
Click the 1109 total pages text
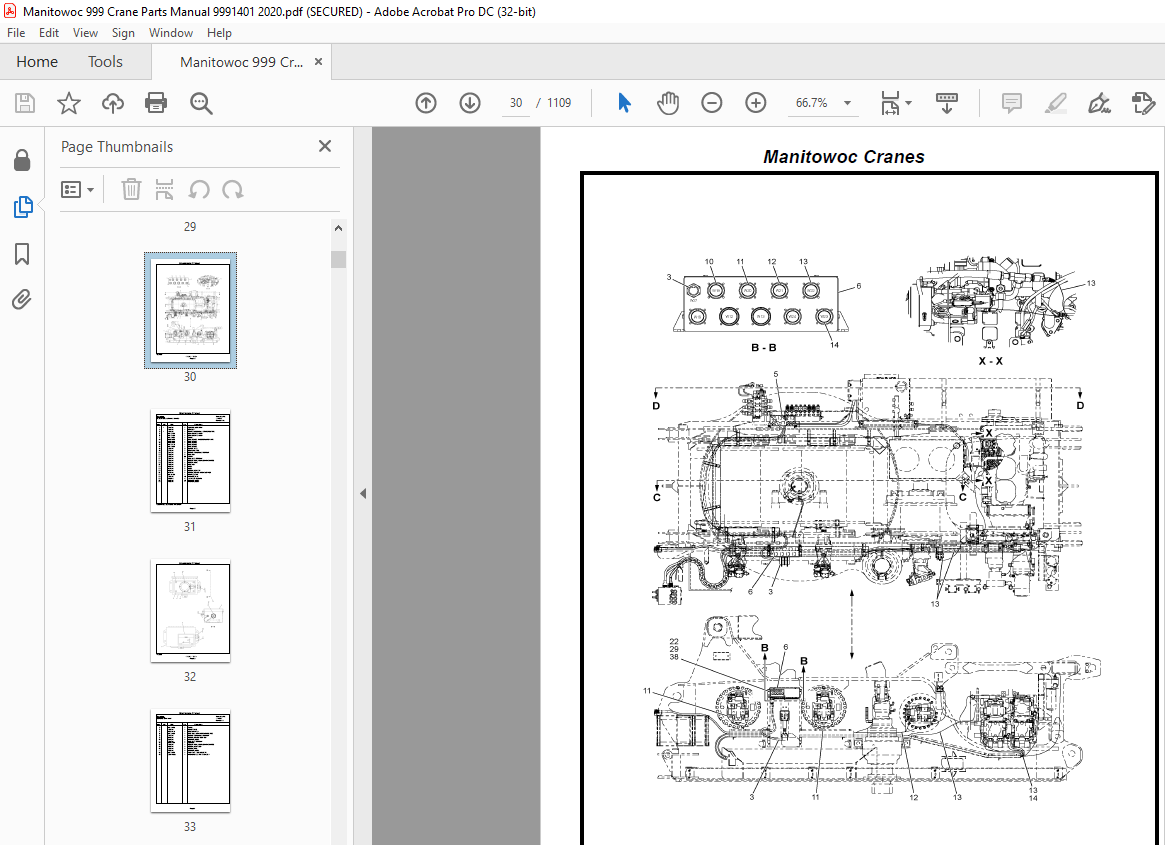559,103
